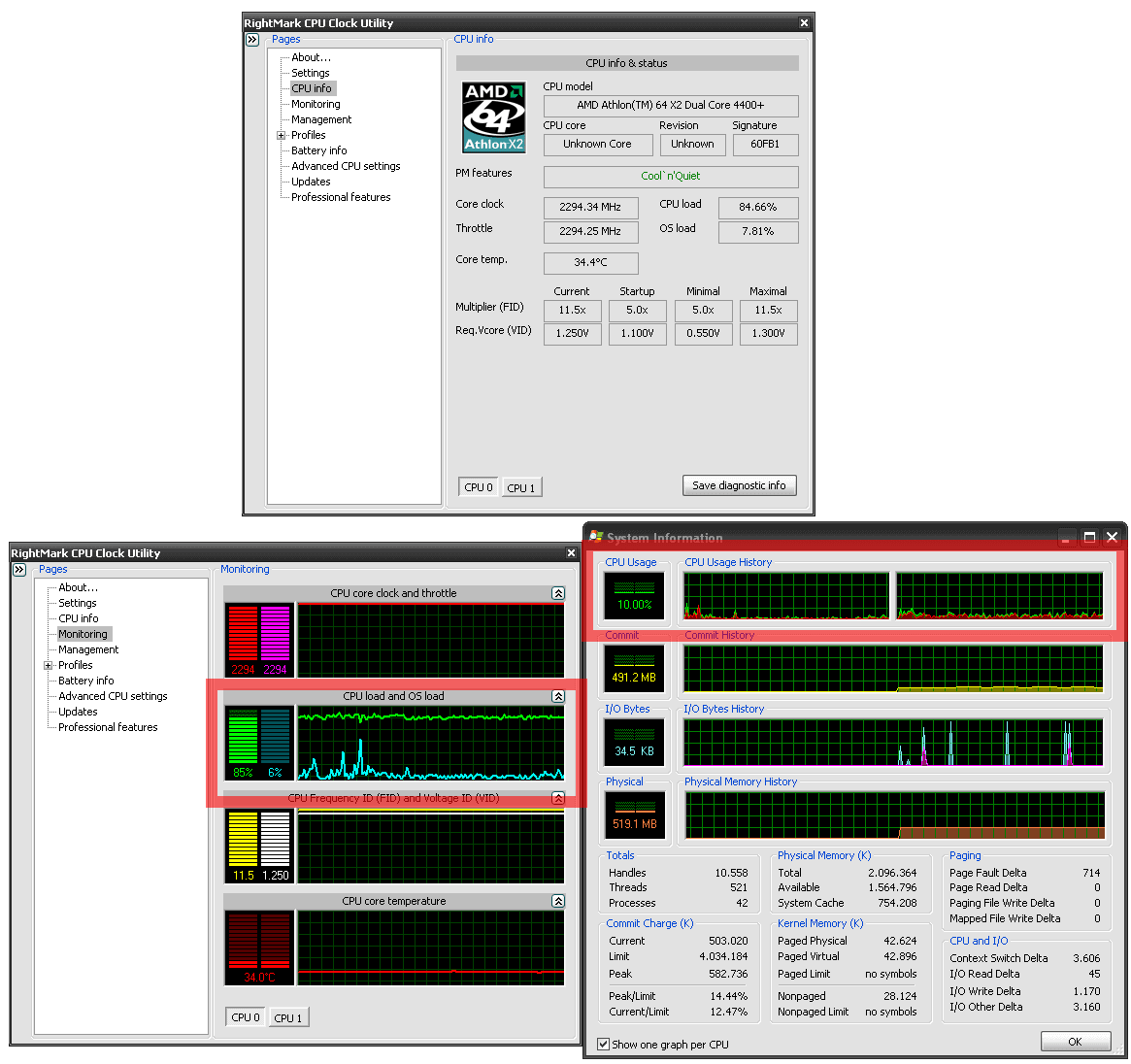The image size is (1131, 1064).
Task: Maximize the System Information window
Action: pos(1090,538)
